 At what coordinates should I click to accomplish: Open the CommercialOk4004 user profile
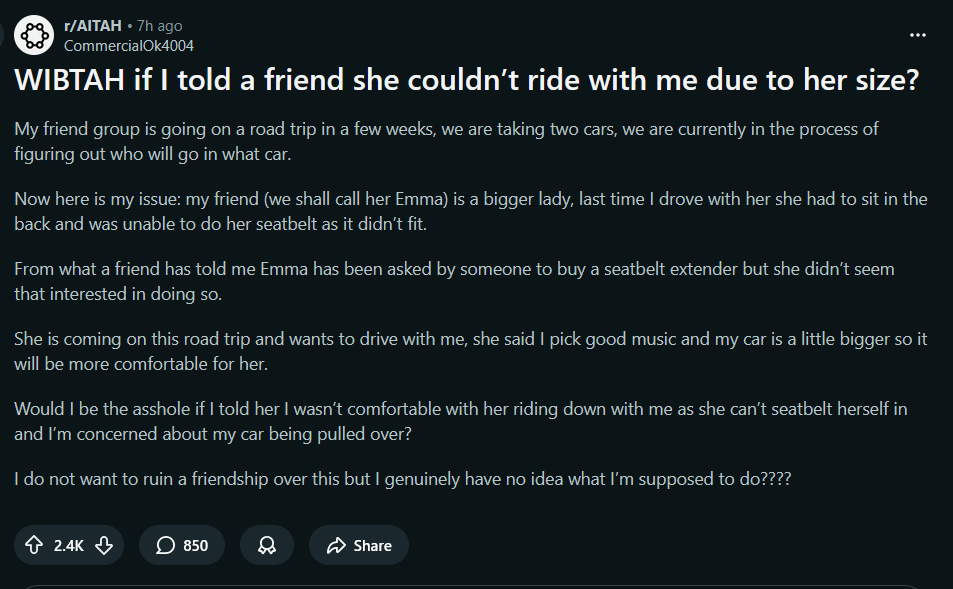click(129, 46)
